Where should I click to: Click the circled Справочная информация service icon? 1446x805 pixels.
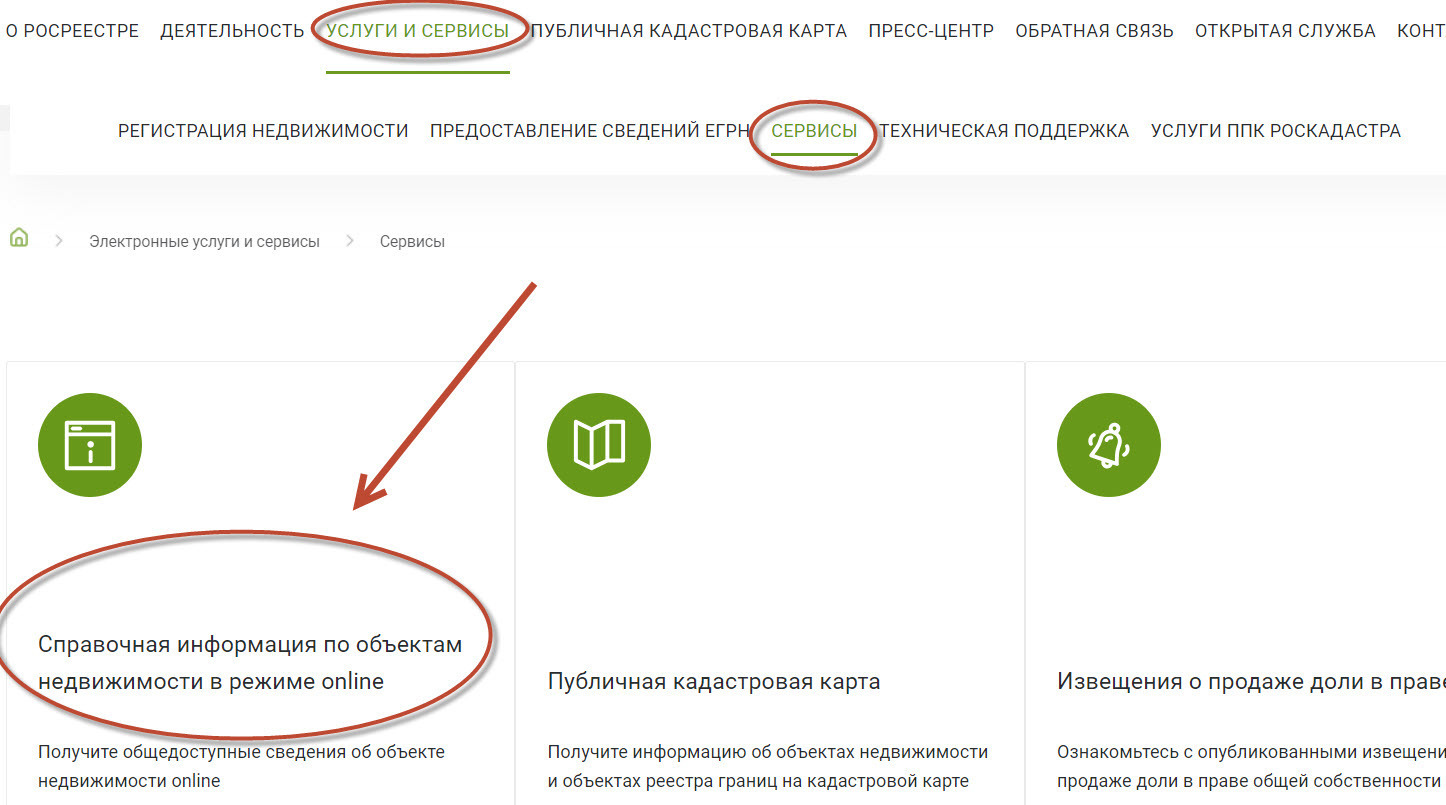pos(90,444)
